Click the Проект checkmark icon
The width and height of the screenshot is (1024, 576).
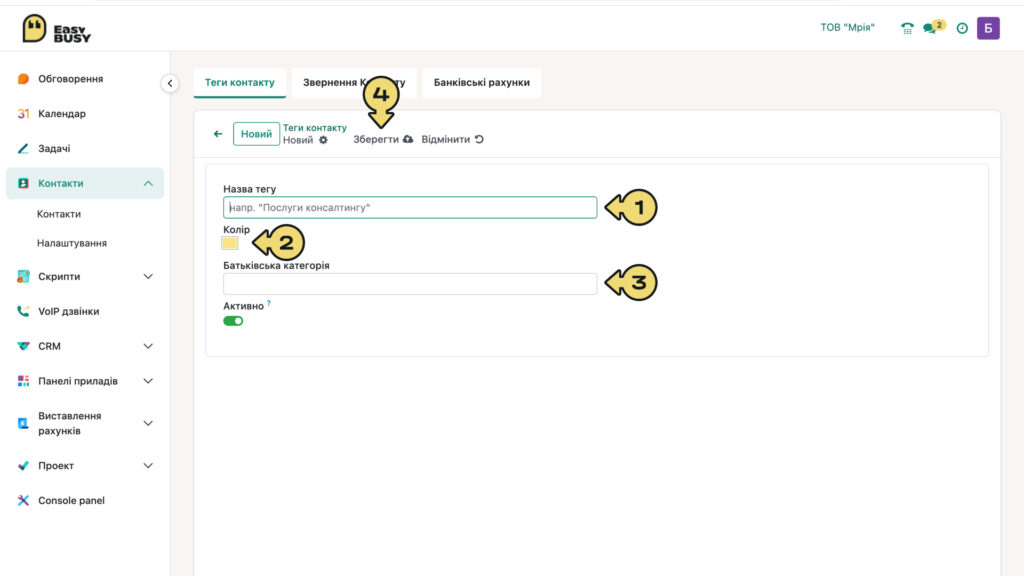click(x=23, y=466)
